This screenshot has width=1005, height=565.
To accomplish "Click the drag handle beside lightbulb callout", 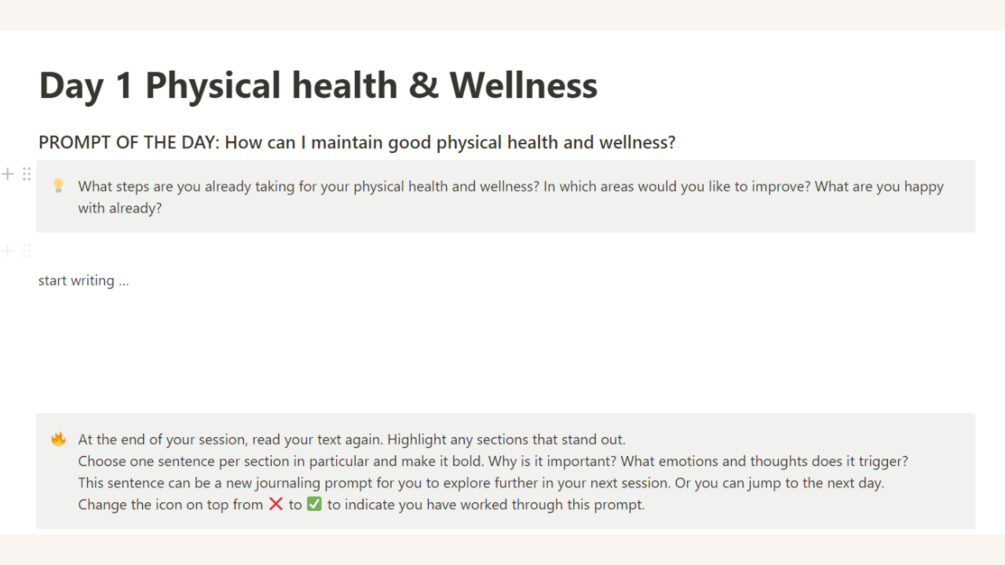I will point(27,174).
